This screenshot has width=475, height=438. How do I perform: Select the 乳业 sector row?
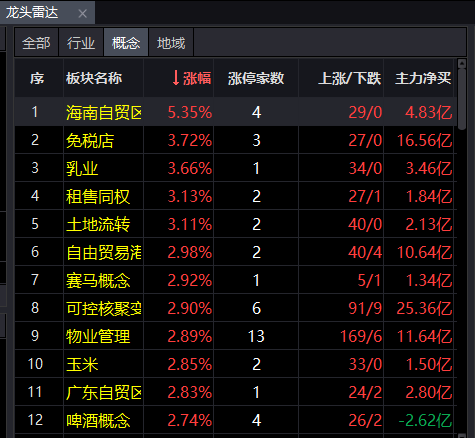(x=235, y=168)
